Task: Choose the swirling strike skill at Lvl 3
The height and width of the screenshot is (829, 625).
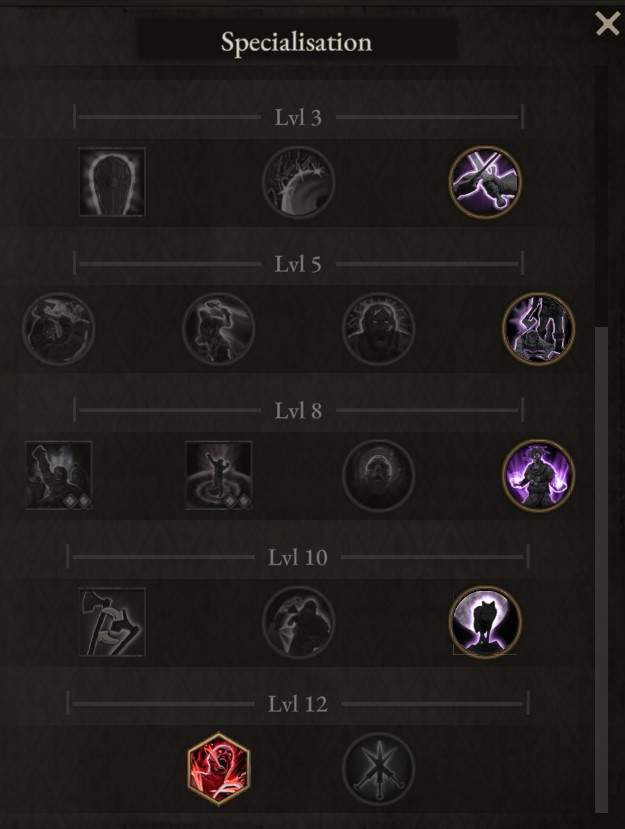Action: point(299,182)
